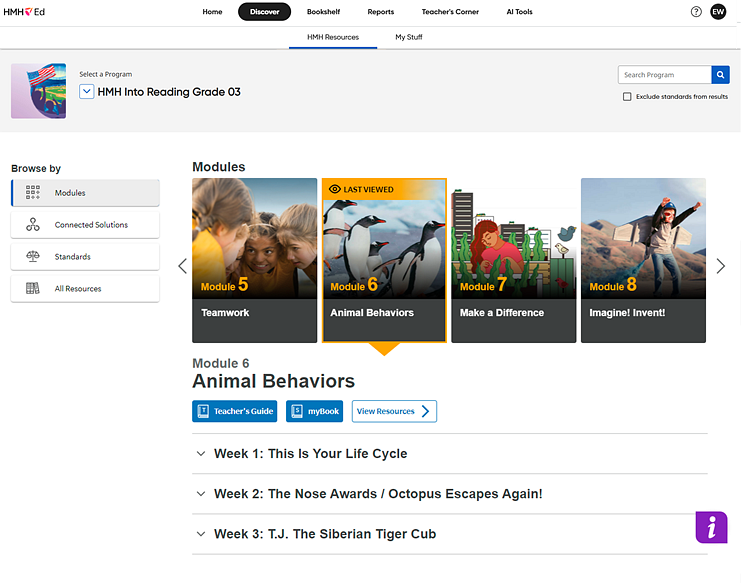The image size is (741, 583).
Task: Go to the Home nav item
Action: [212, 12]
